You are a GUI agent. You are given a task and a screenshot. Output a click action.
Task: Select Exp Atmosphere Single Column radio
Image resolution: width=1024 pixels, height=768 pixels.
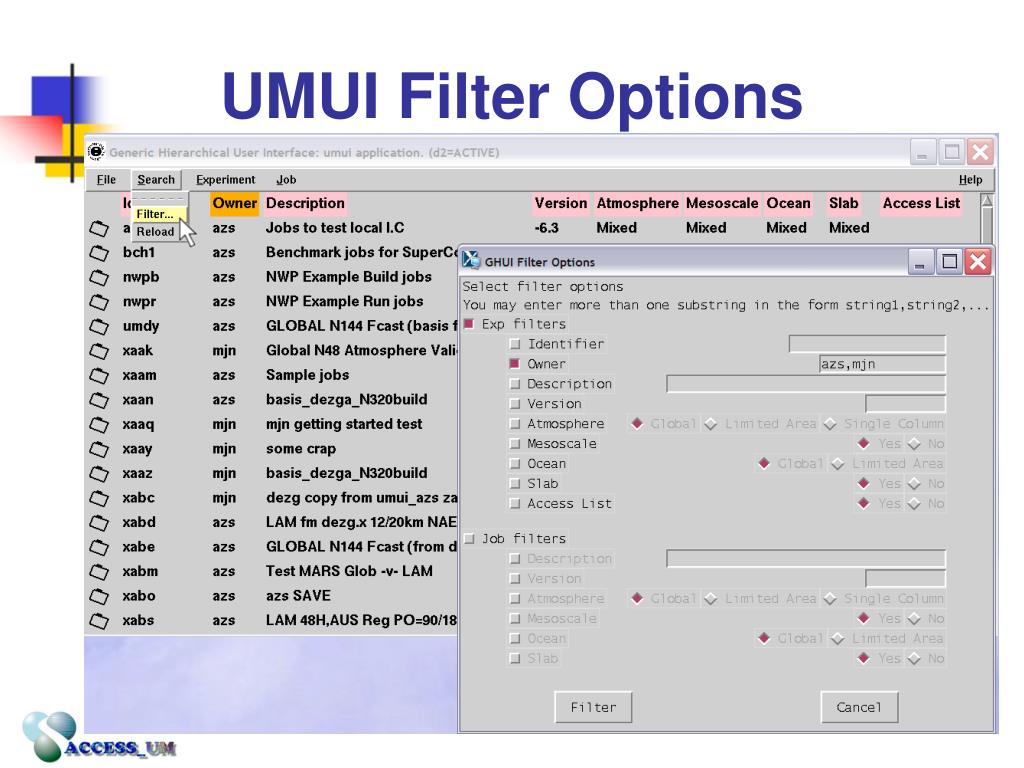pyautogui.click(x=830, y=424)
